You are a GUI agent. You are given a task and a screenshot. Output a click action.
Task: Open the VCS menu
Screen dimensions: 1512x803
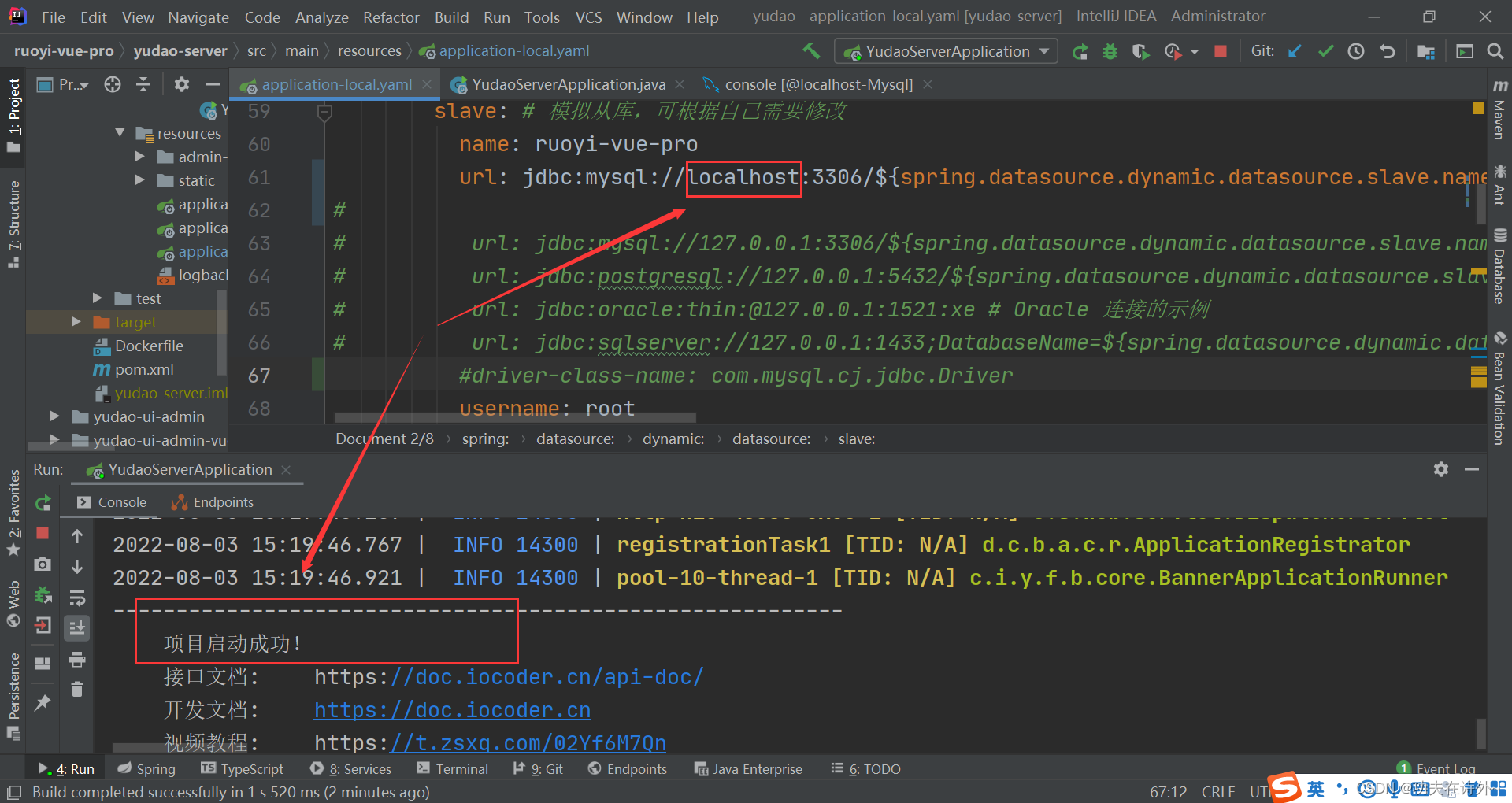[588, 17]
